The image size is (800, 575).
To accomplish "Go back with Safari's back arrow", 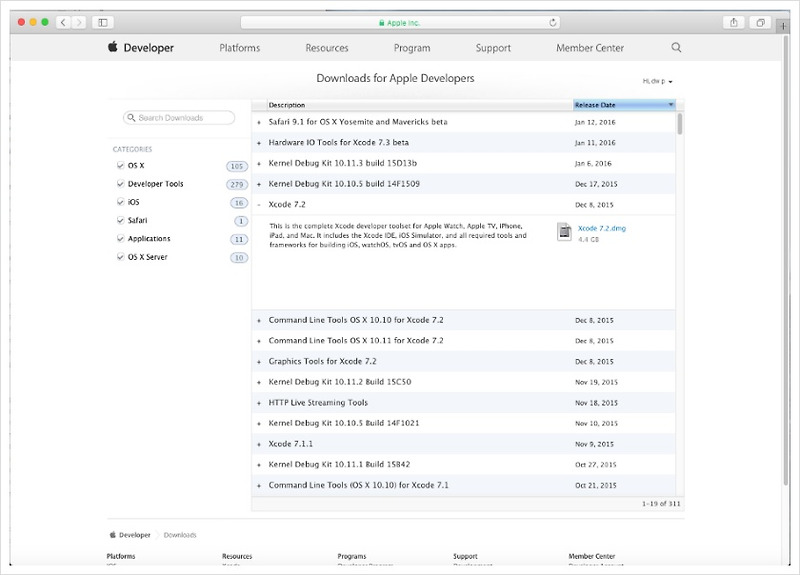I will point(63,22).
